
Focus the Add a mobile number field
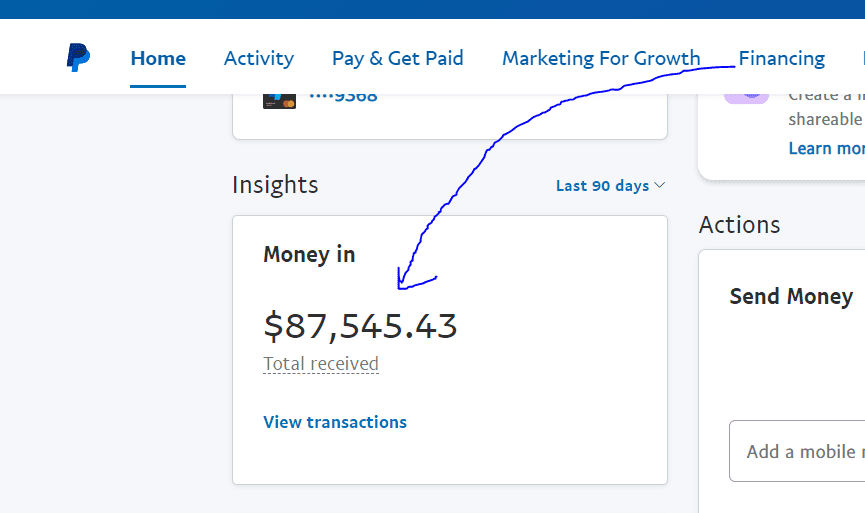797,451
